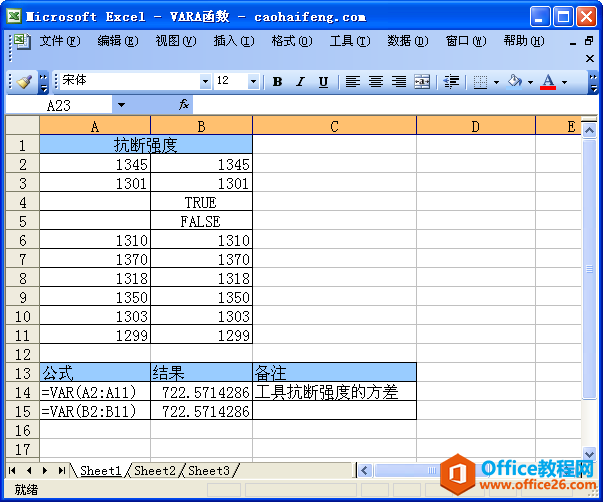
Task: Align text left
Action: tap(353, 82)
